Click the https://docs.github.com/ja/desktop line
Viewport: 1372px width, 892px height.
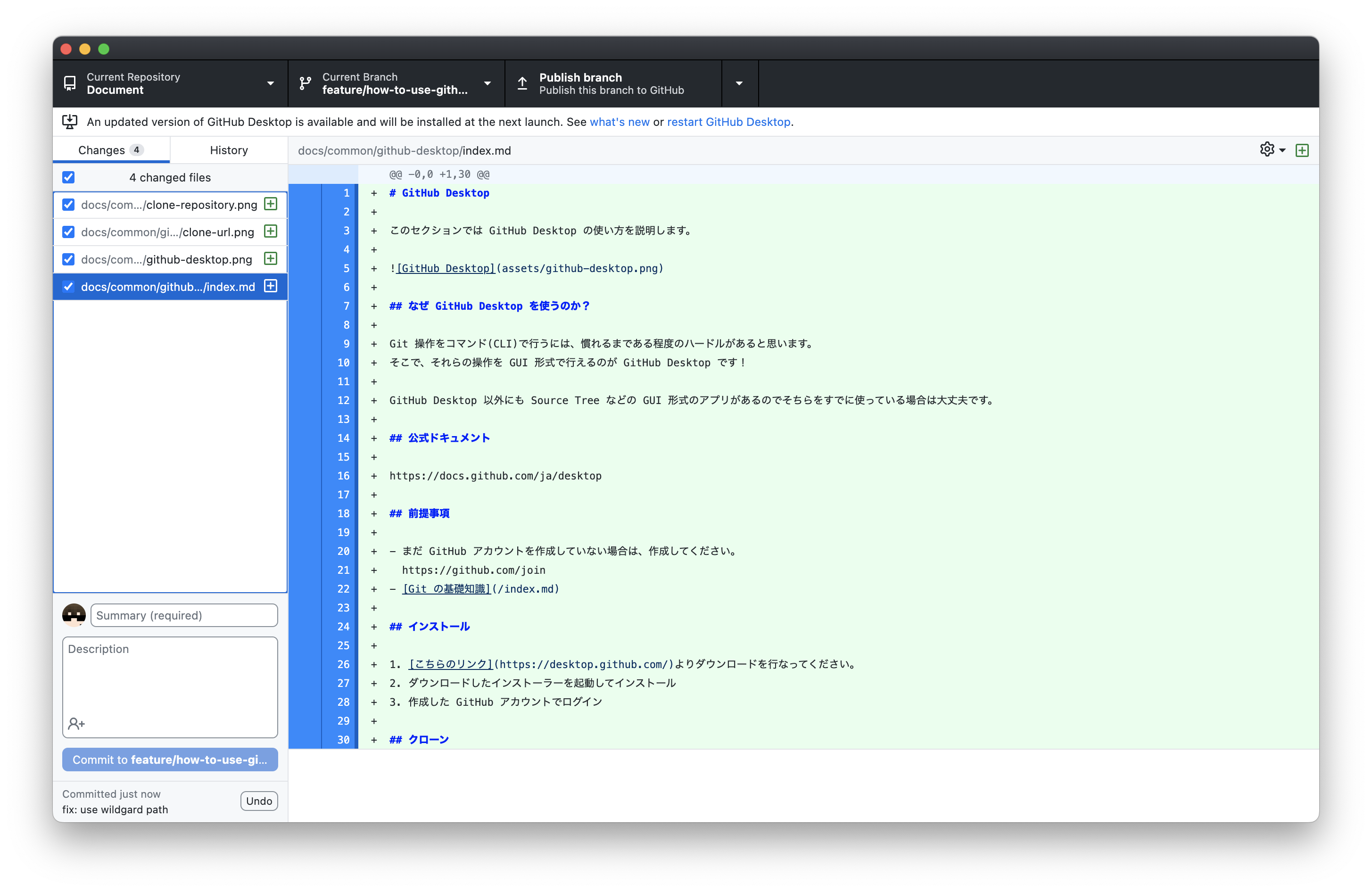coord(495,476)
